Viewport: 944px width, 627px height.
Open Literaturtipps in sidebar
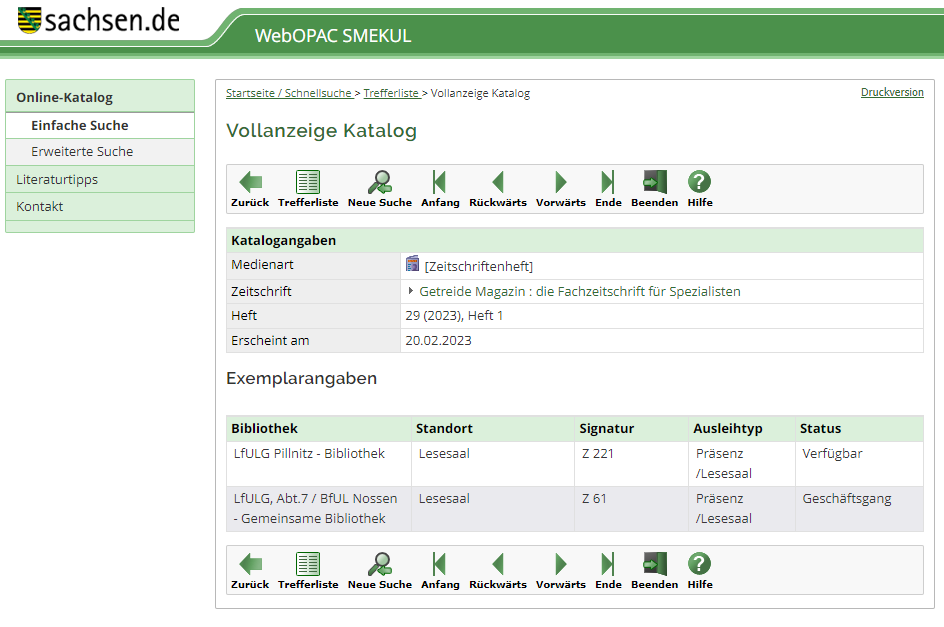pyautogui.click(x=100, y=179)
